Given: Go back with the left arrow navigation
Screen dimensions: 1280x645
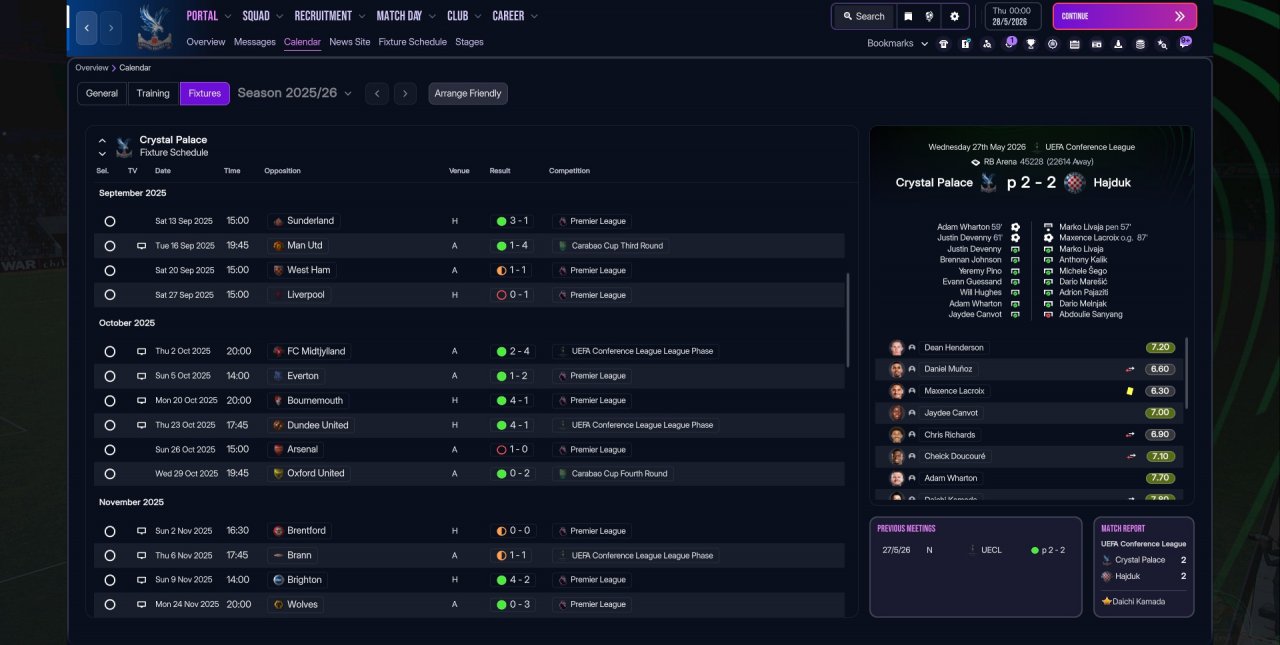Looking at the screenshot, I should pyautogui.click(x=87, y=28).
